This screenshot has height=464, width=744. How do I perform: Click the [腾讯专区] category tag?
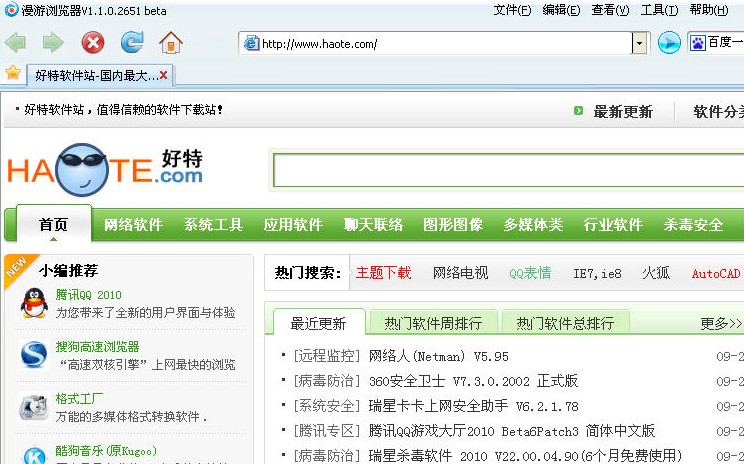coord(326,431)
